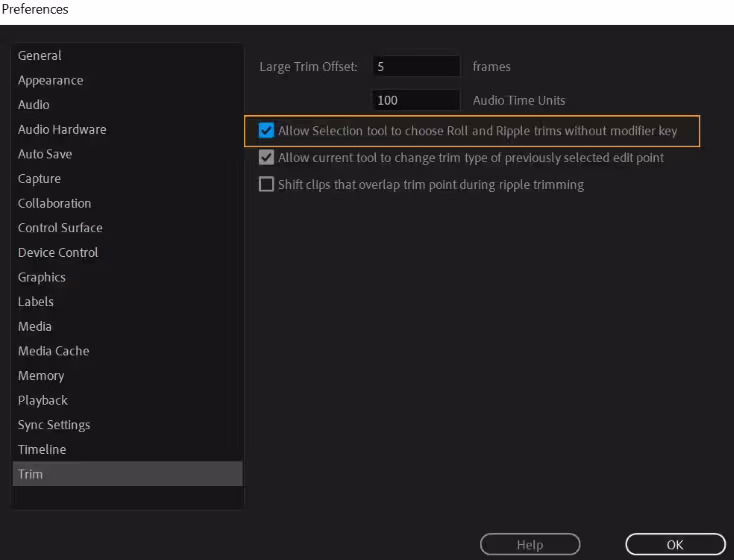Click the Large Trim Offset frames field

[415, 67]
